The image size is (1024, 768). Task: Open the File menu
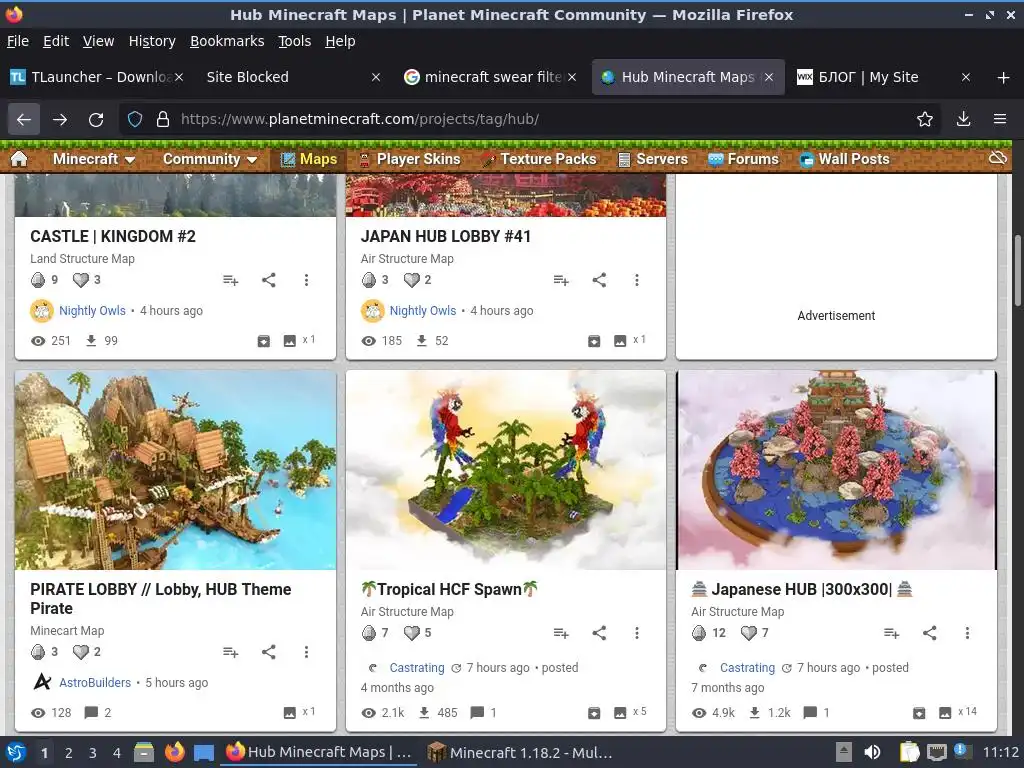tap(18, 41)
